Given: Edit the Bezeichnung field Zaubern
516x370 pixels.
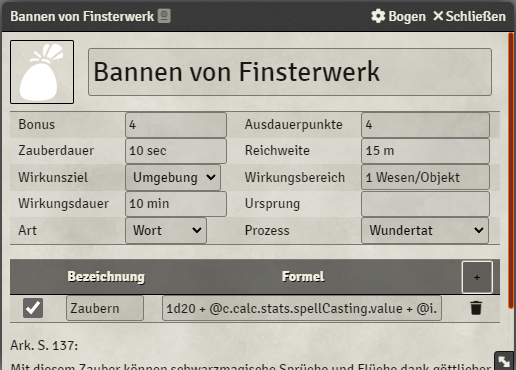Looking at the screenshot, I should click(105, 308).
